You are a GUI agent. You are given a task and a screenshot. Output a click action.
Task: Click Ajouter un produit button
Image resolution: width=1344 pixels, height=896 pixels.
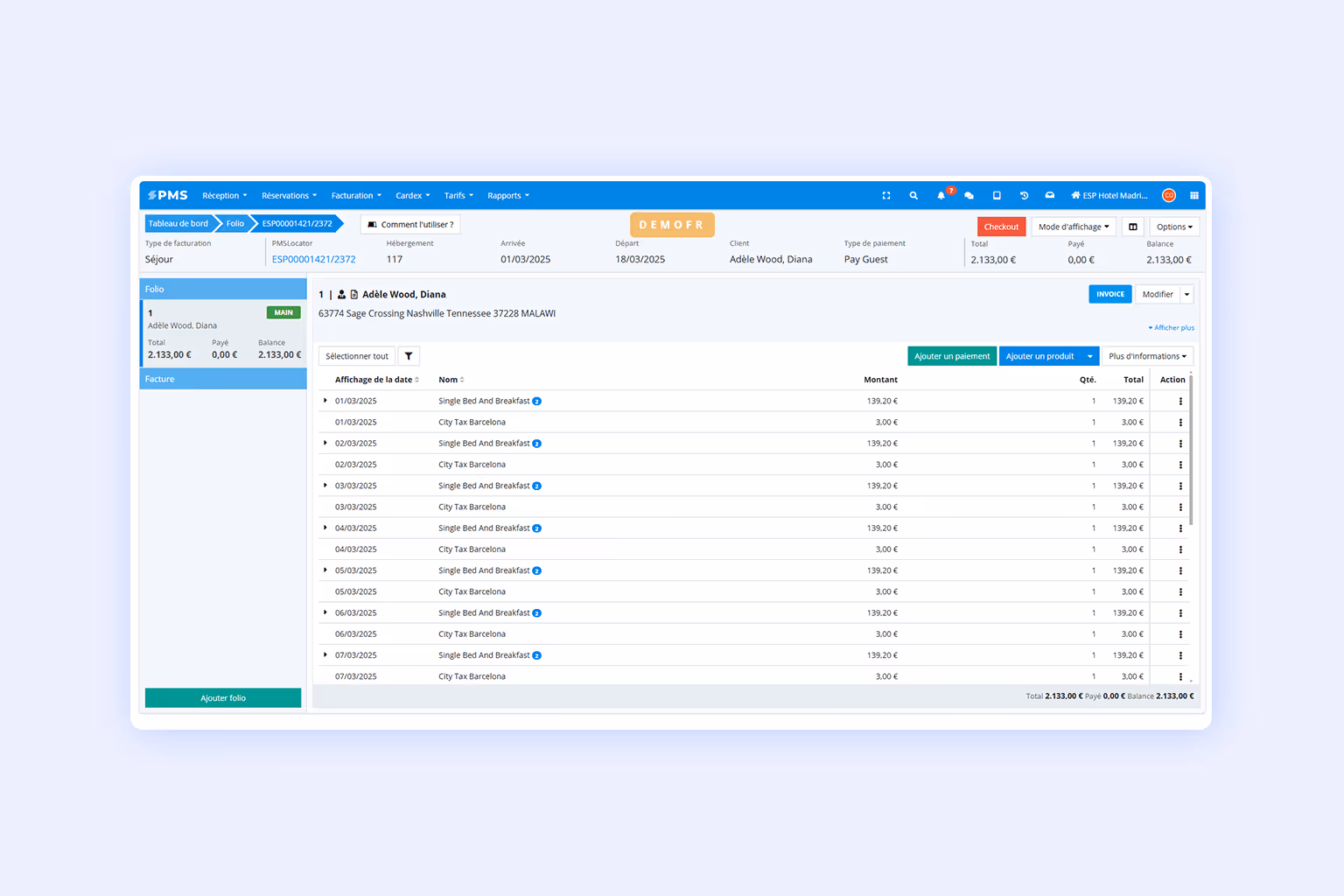[x=1040, y=356]
